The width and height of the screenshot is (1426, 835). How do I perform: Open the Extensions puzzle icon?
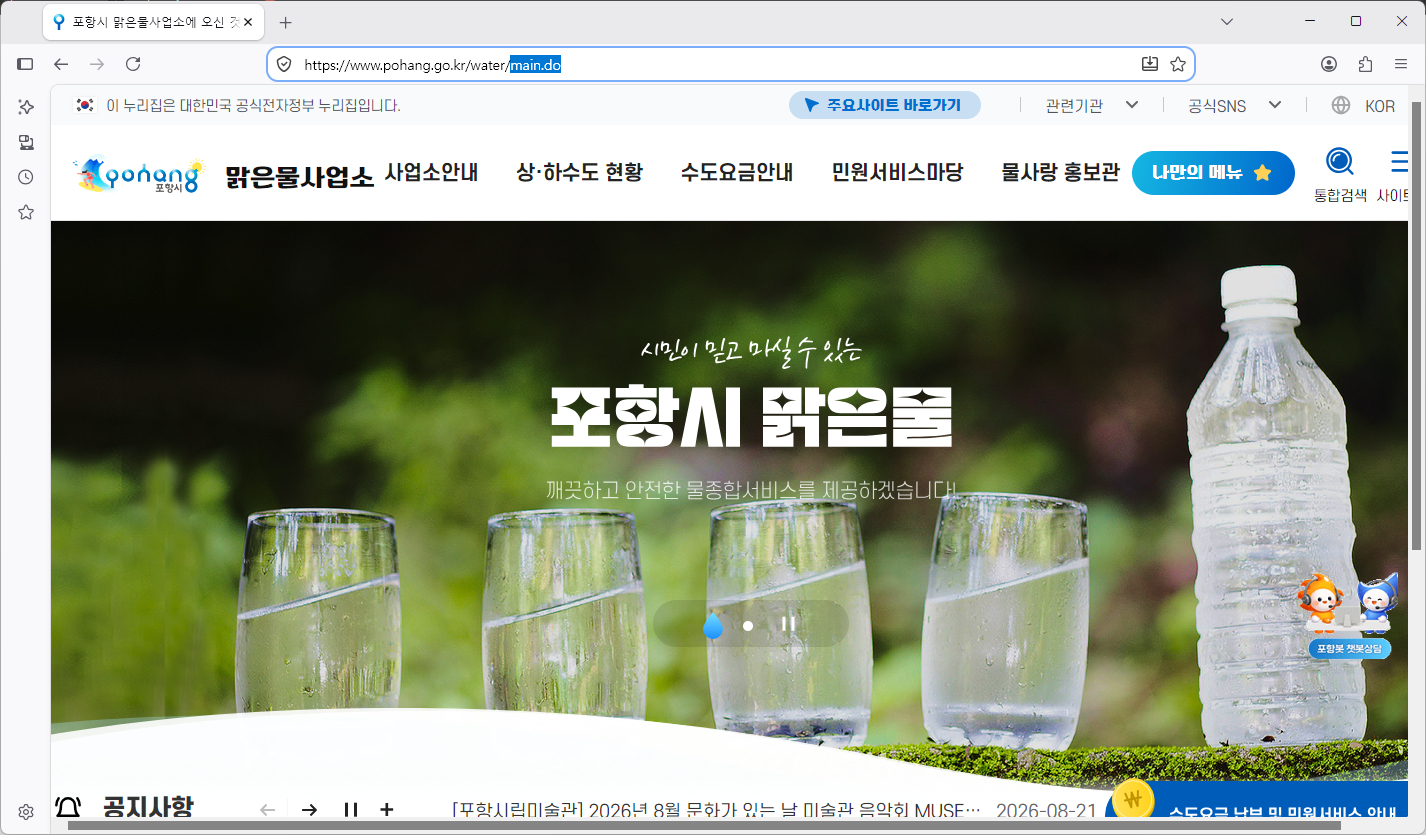tap(1365, 64)
